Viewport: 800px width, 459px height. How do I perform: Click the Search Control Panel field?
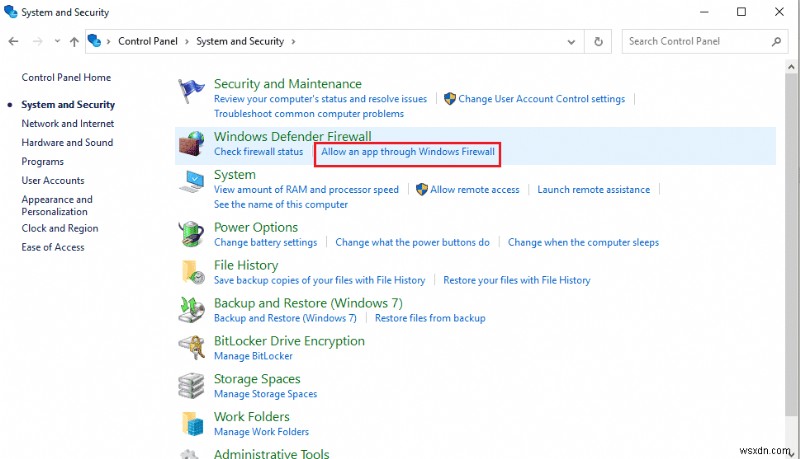point(697,42)
